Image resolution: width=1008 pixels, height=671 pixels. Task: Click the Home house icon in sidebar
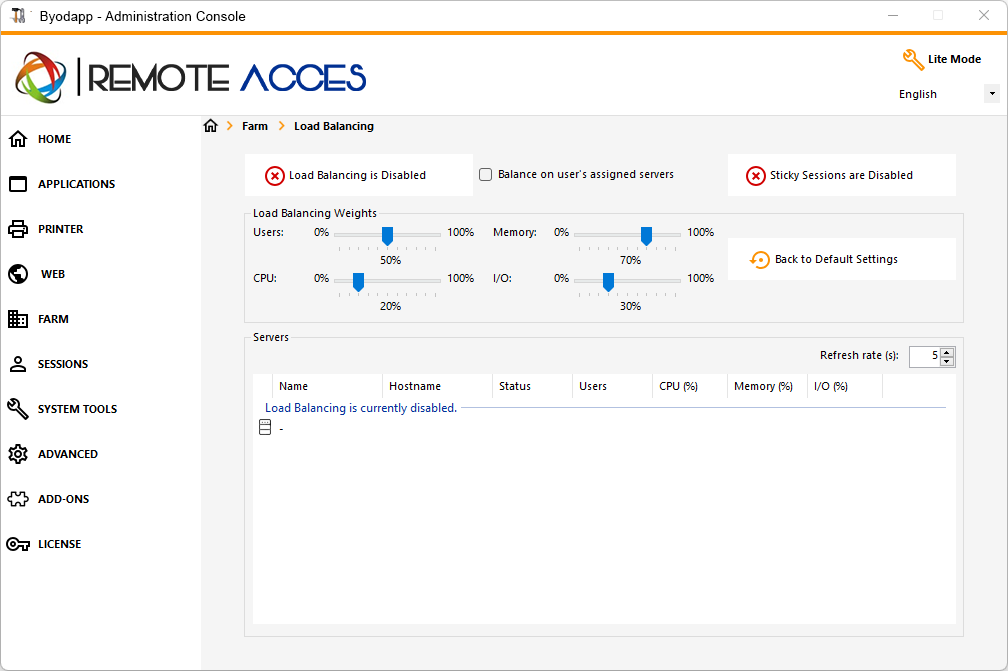18,139
